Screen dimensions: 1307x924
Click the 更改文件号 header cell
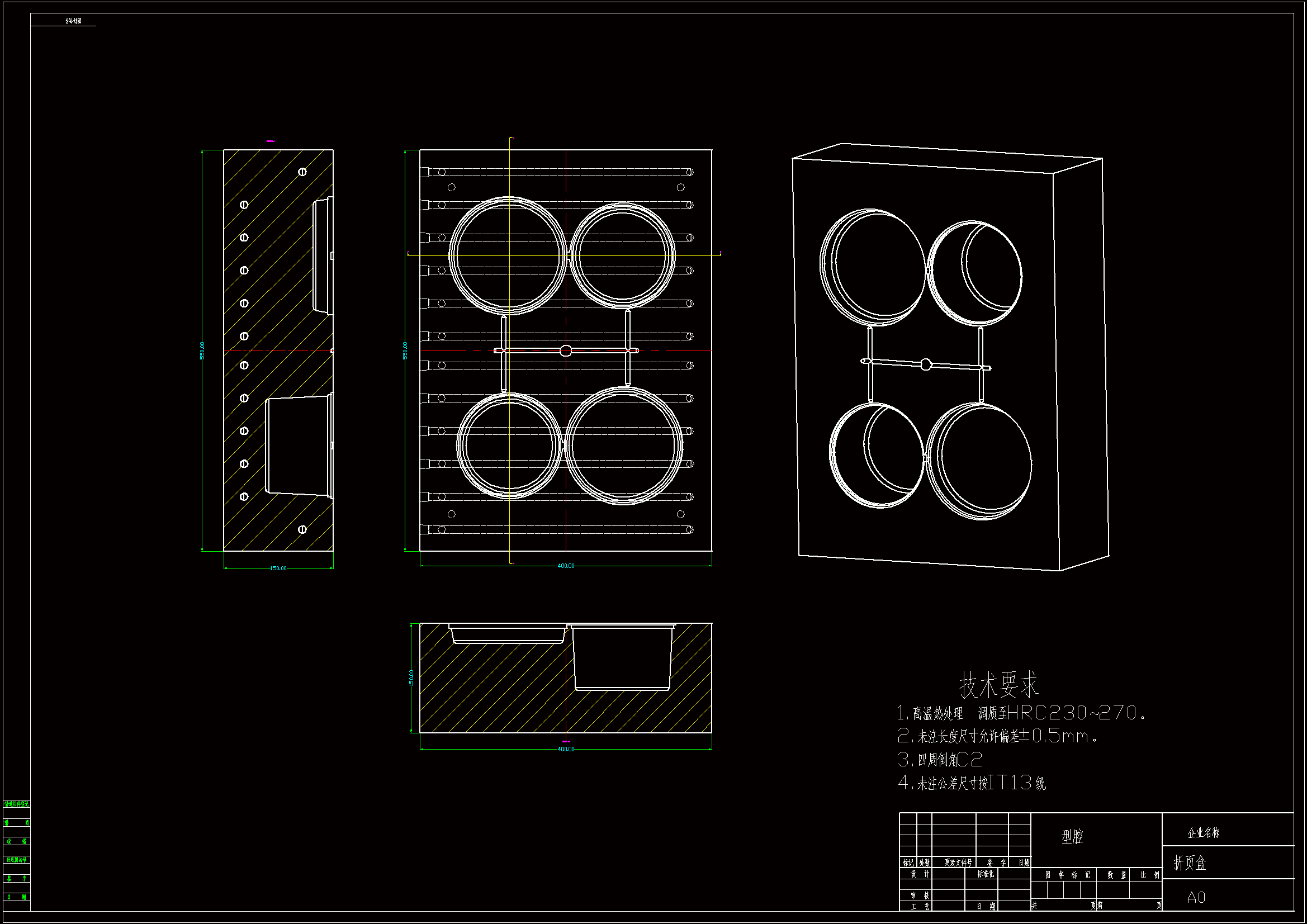tap(958, 863)
